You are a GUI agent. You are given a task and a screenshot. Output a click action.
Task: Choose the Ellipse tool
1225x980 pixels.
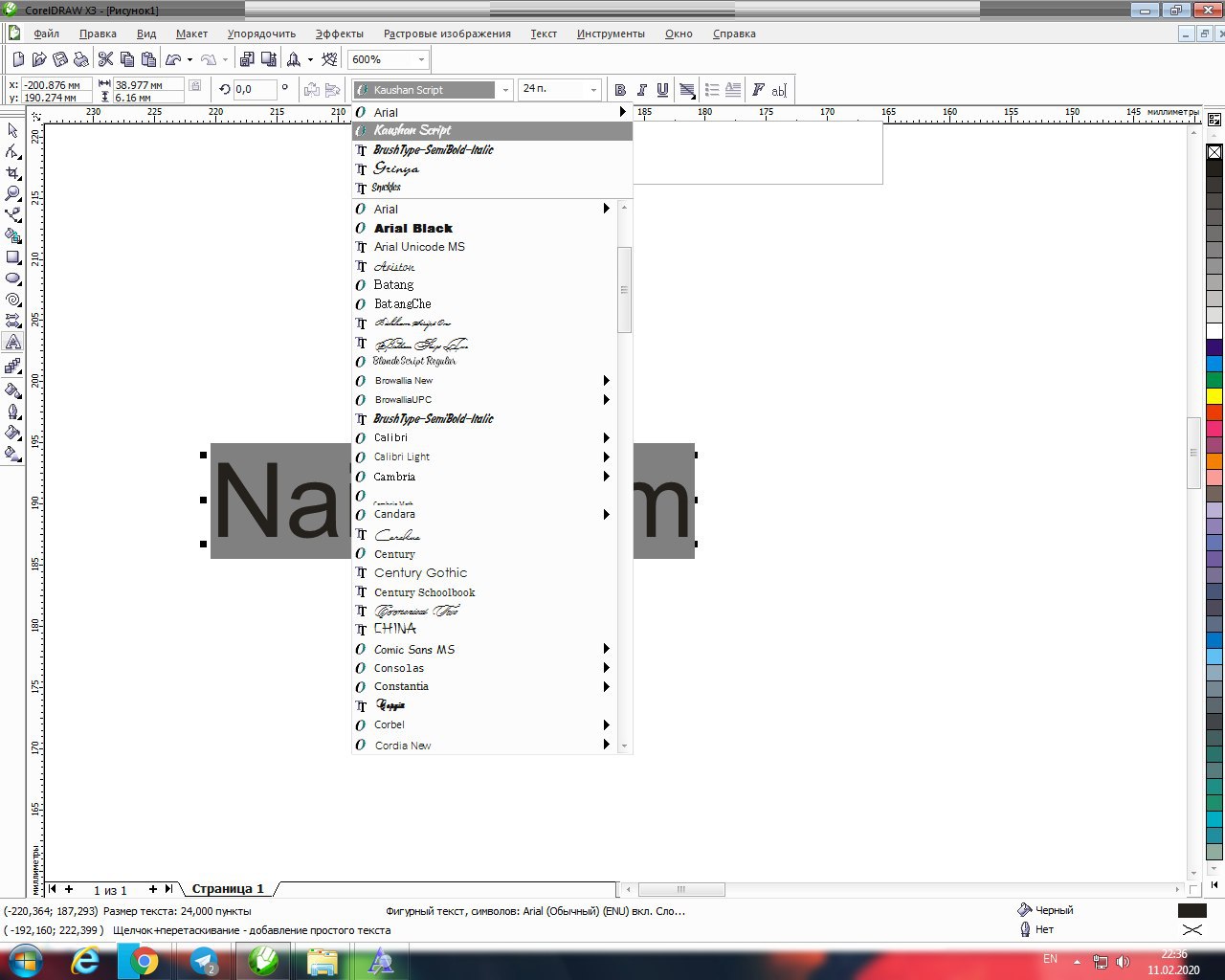13,278
